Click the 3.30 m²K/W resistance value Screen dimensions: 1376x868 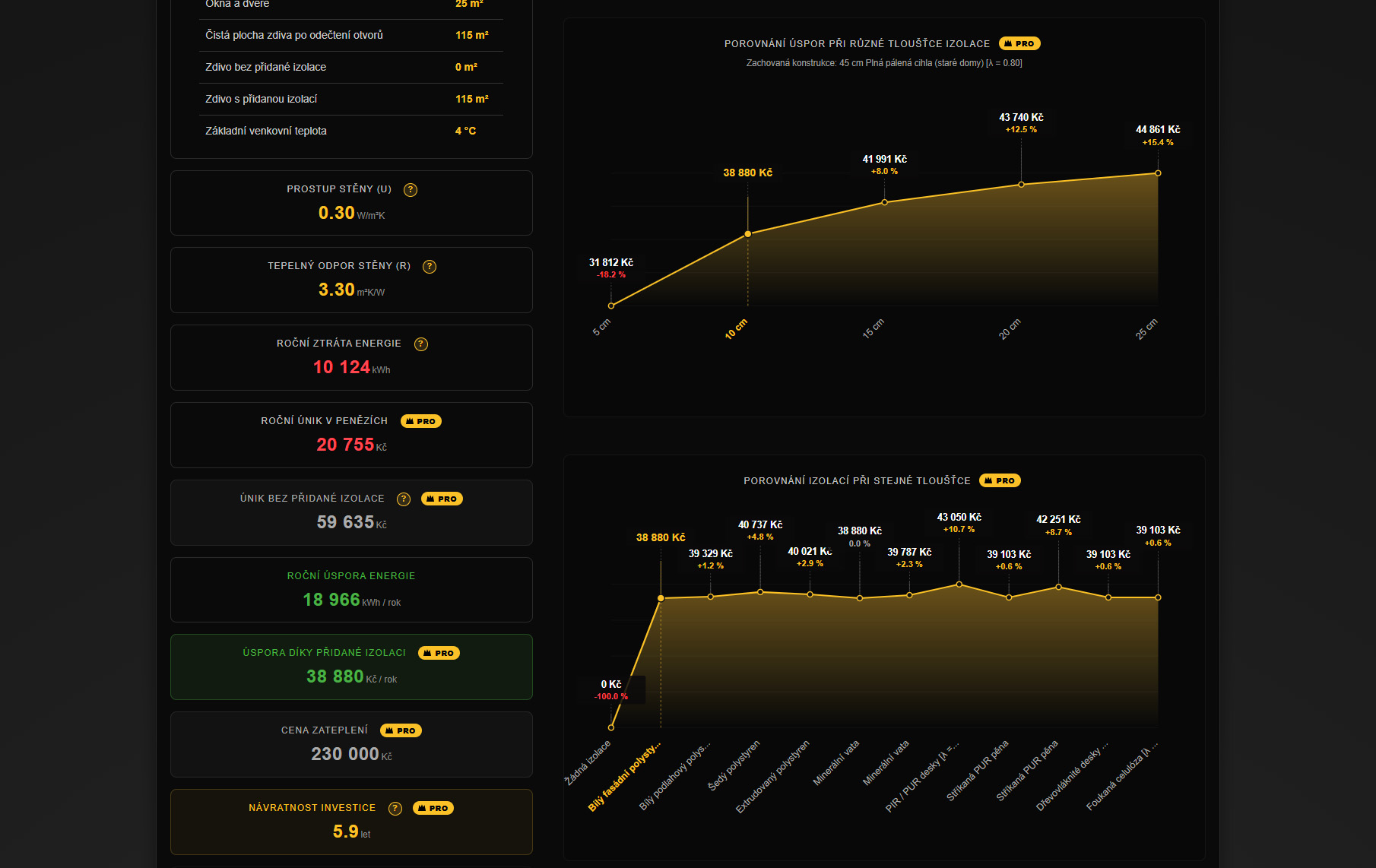coord(351,290)
